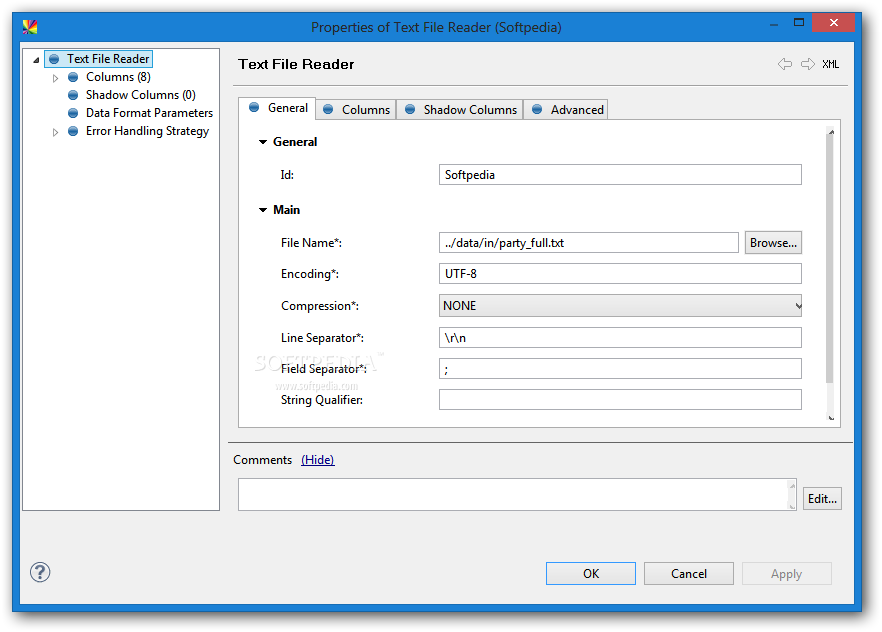Select Error Handling Strategy in the tree
Image resolution: width=882 pixels, height=632 pixels.
(147, 131)
